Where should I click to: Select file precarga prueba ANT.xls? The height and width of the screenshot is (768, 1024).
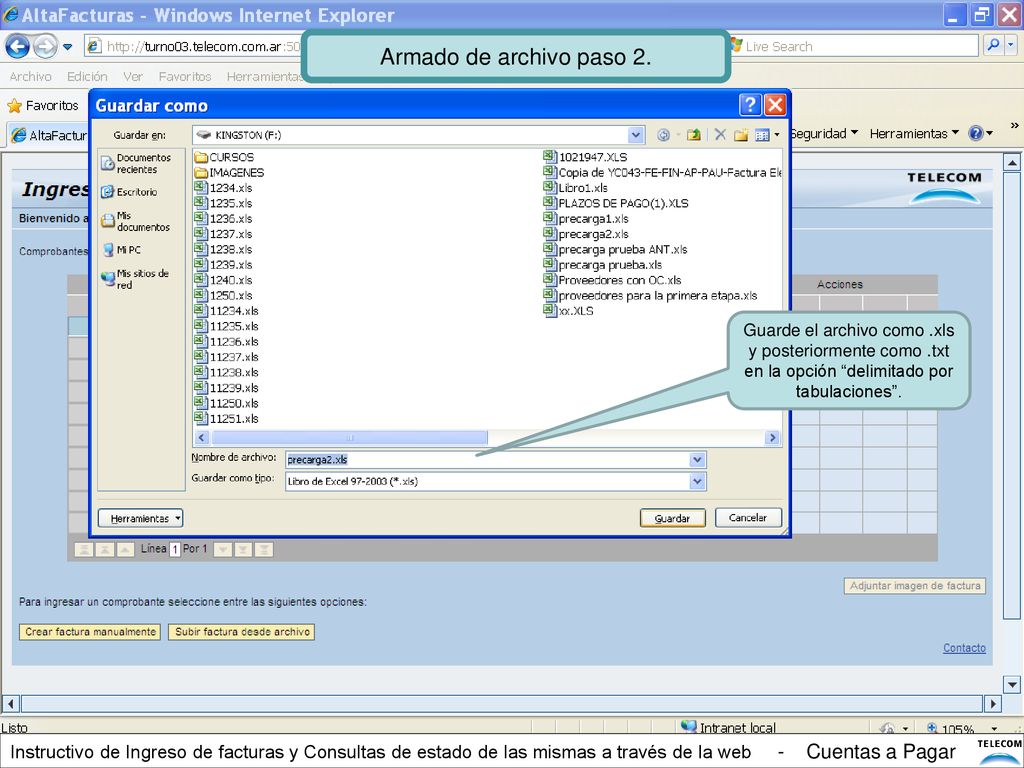coord(615,249)
